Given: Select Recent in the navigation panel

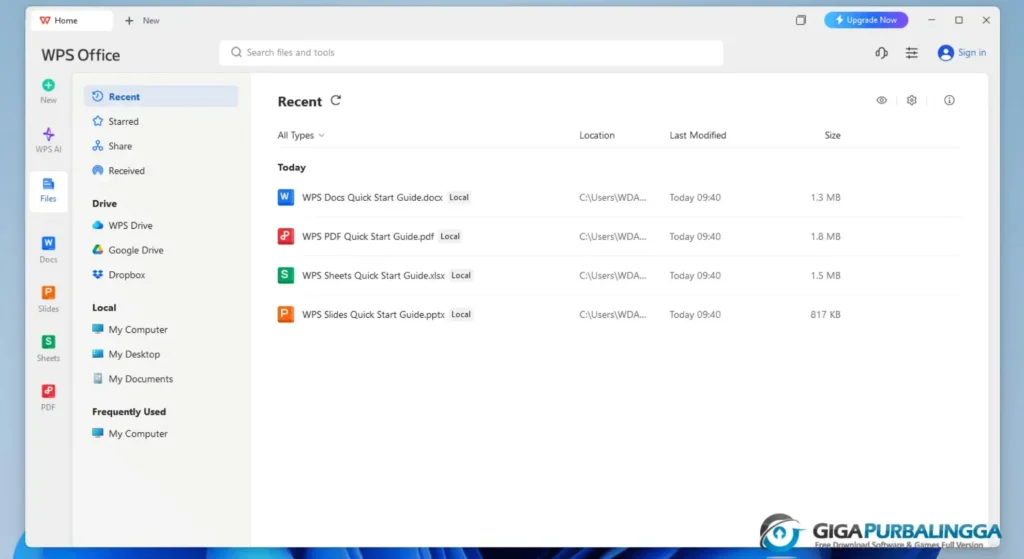Looking at the screenshot, I should [x=161, y=97].
